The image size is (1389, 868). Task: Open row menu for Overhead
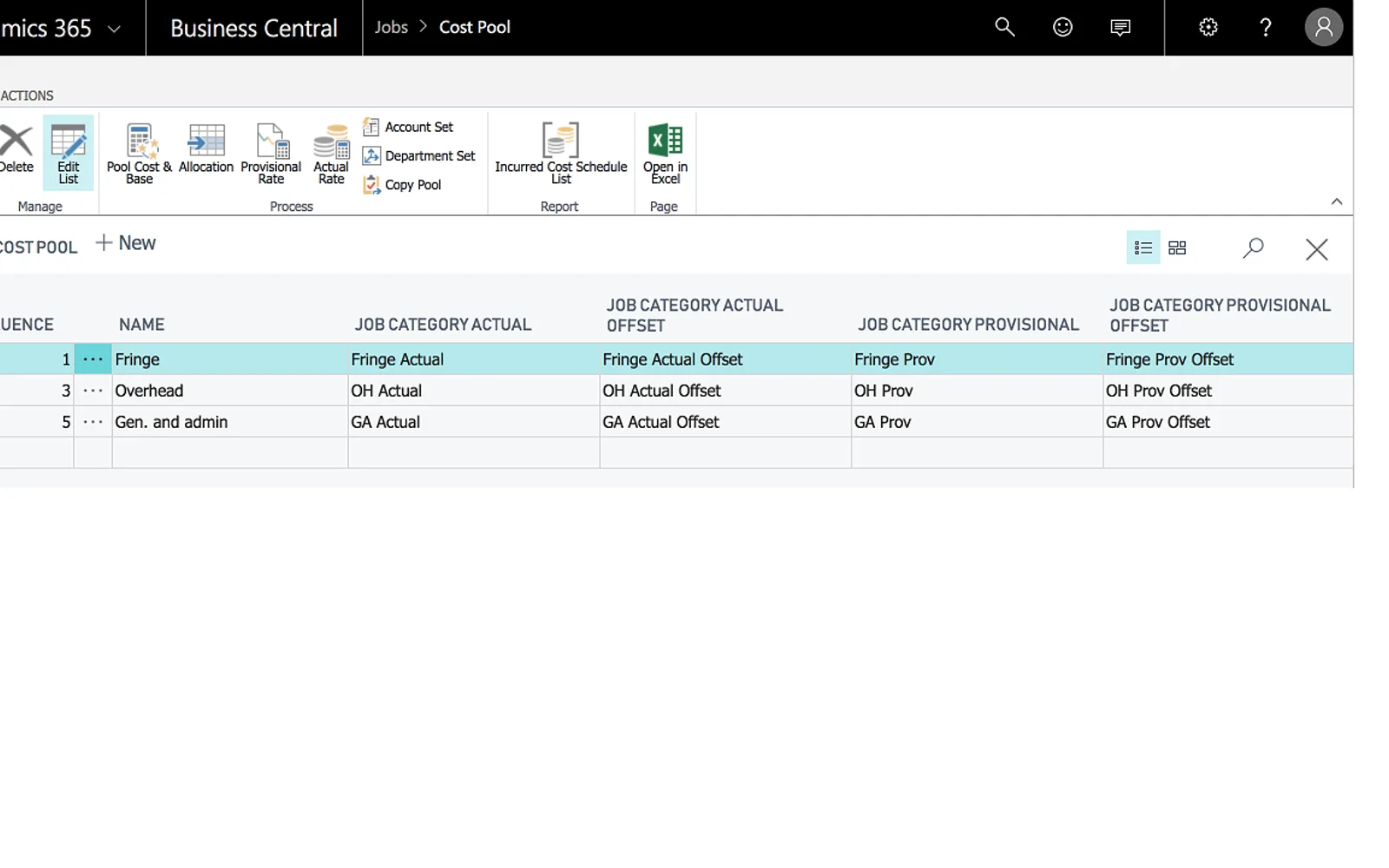click(x=93, y=391)
